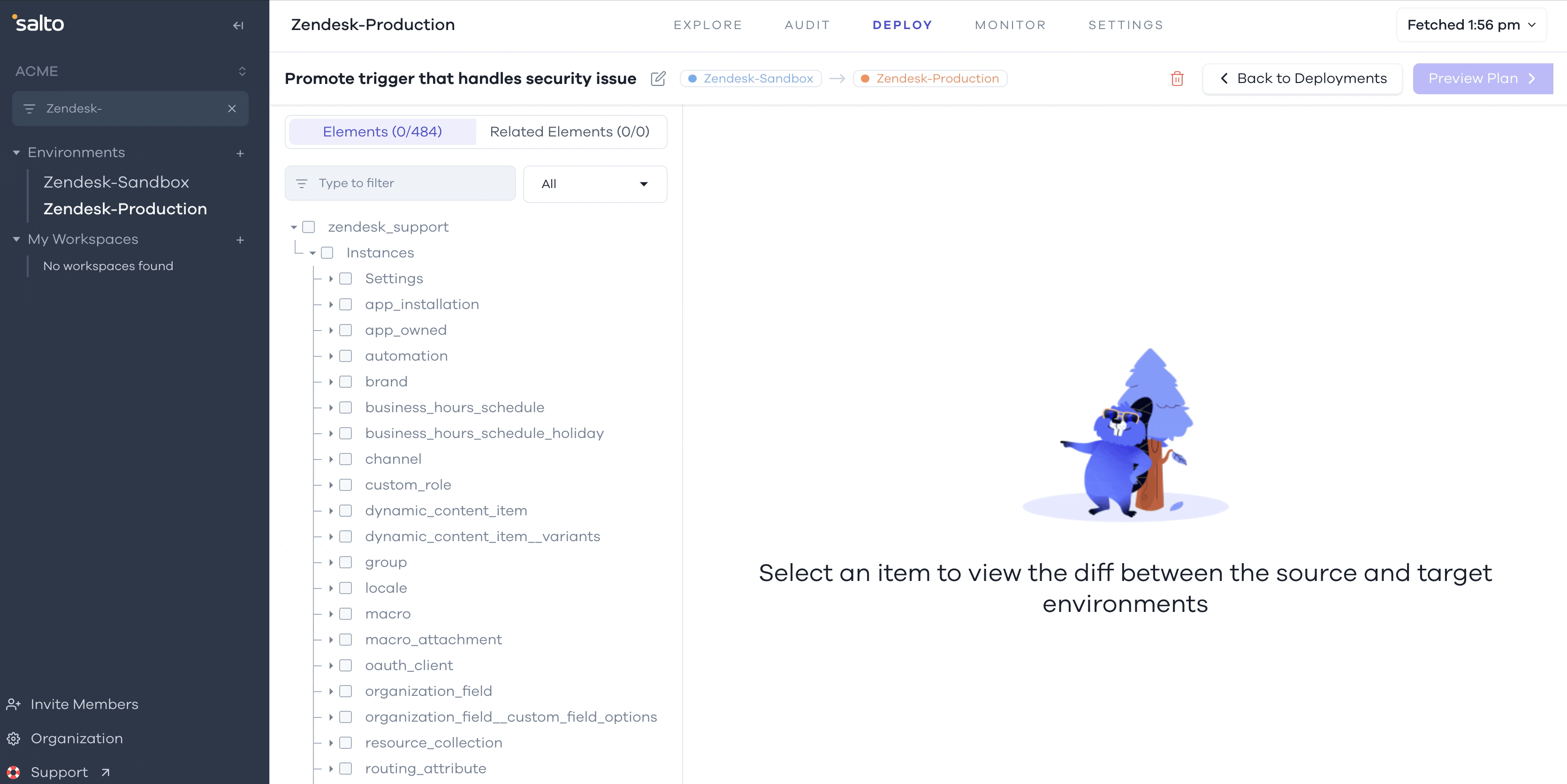Delete the deployment with trash icon

coord(1177,79)
